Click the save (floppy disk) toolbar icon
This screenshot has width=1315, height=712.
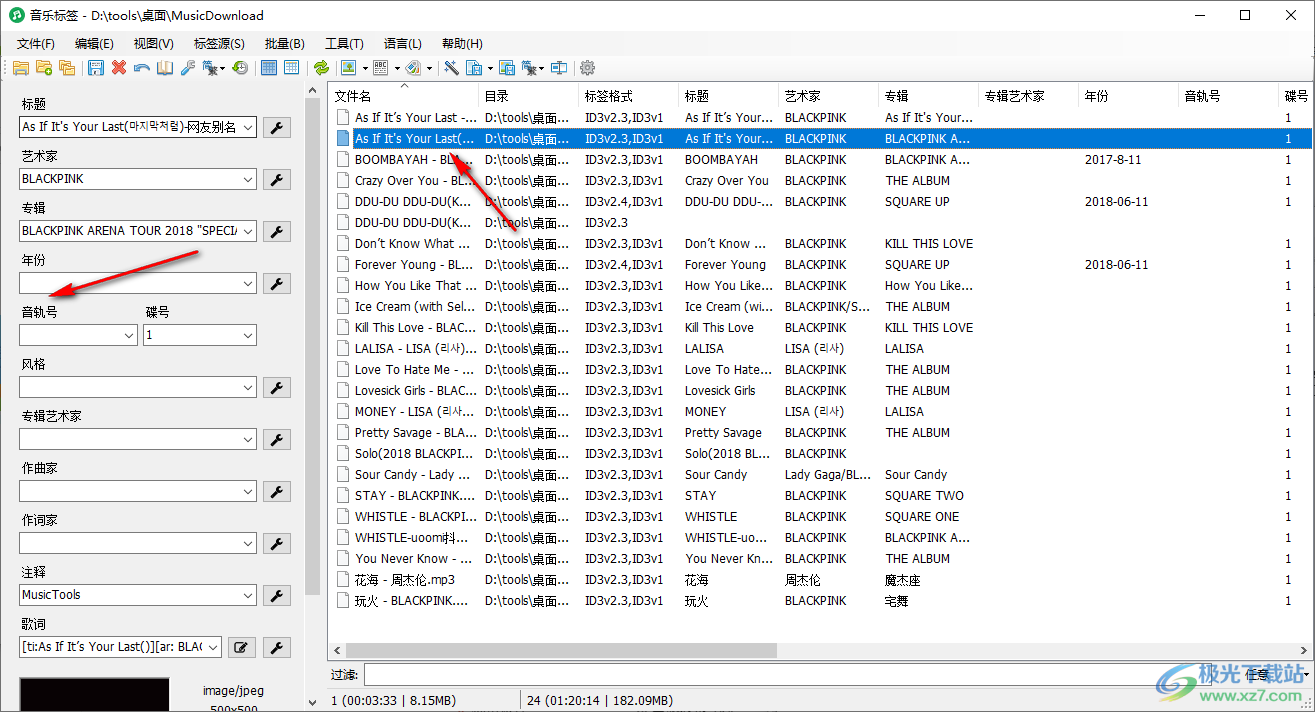pos(96,68)
